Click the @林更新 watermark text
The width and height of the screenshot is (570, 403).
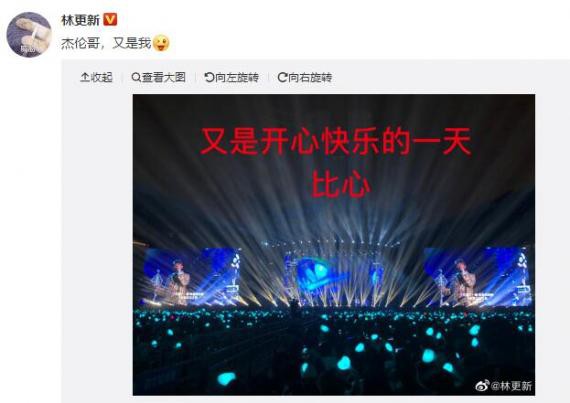click(x=511, y=386)
